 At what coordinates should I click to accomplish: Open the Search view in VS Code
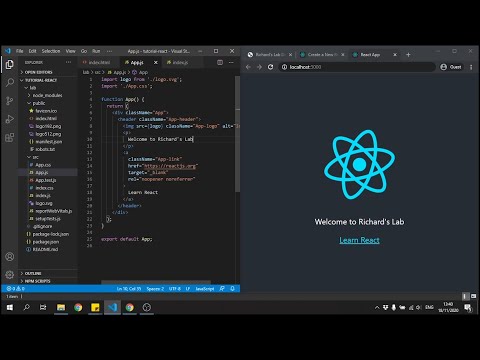(10, 82)
